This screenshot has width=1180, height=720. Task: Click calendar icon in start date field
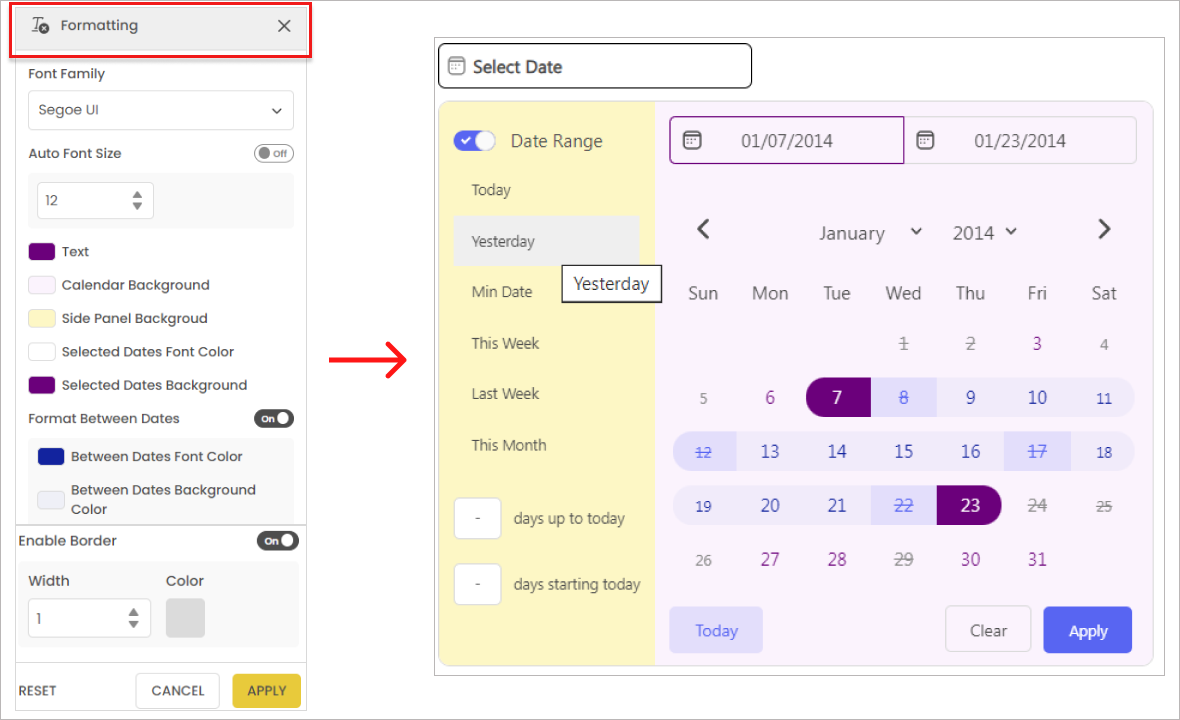692,141
